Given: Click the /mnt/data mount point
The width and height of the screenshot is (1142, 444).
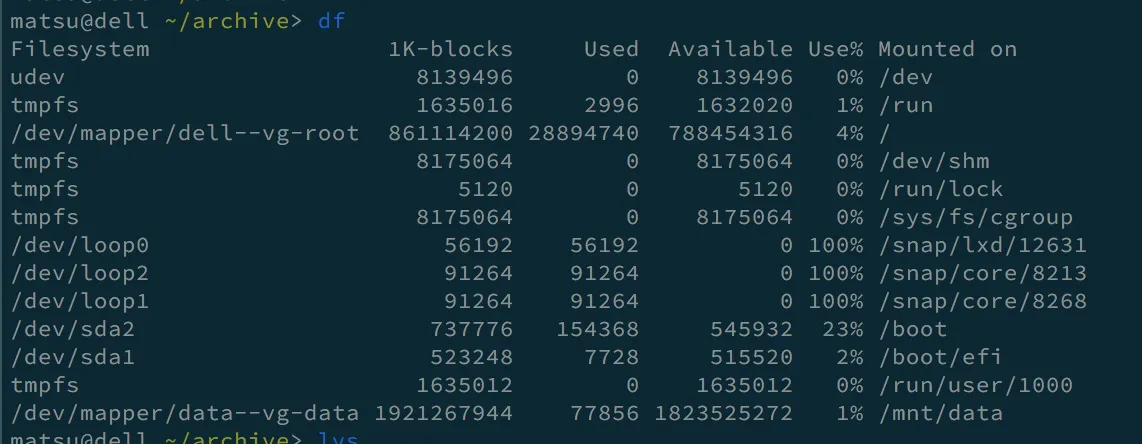Looking at the screenshot, I should click(x=940, y=413).
